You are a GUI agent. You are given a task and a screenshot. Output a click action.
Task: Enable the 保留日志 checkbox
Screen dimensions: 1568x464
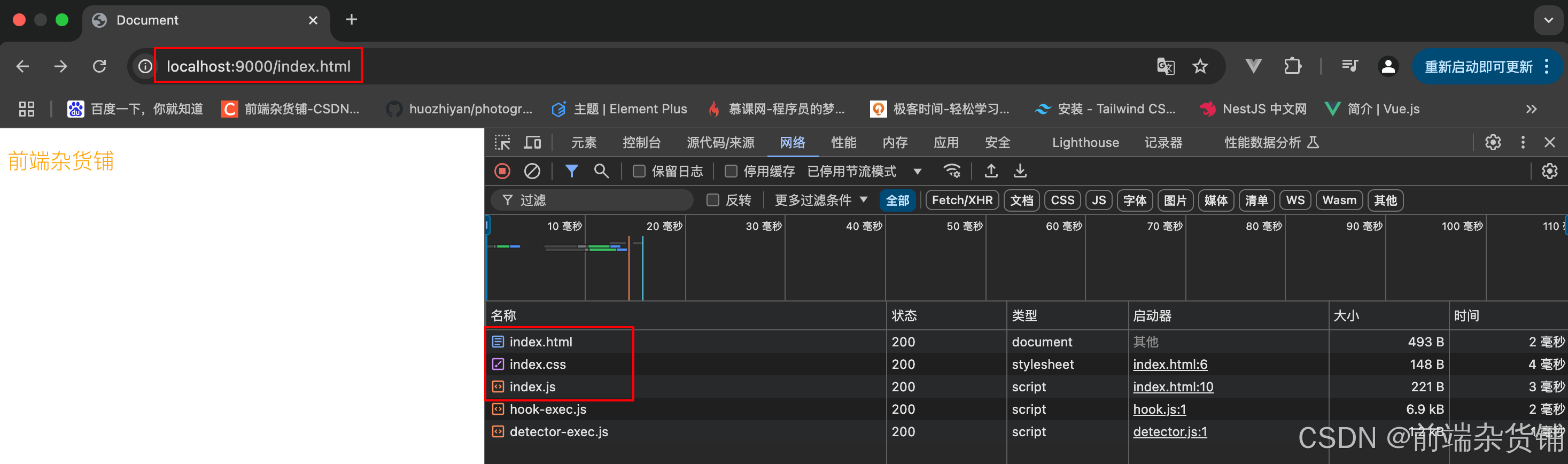[x=639, y=171]
